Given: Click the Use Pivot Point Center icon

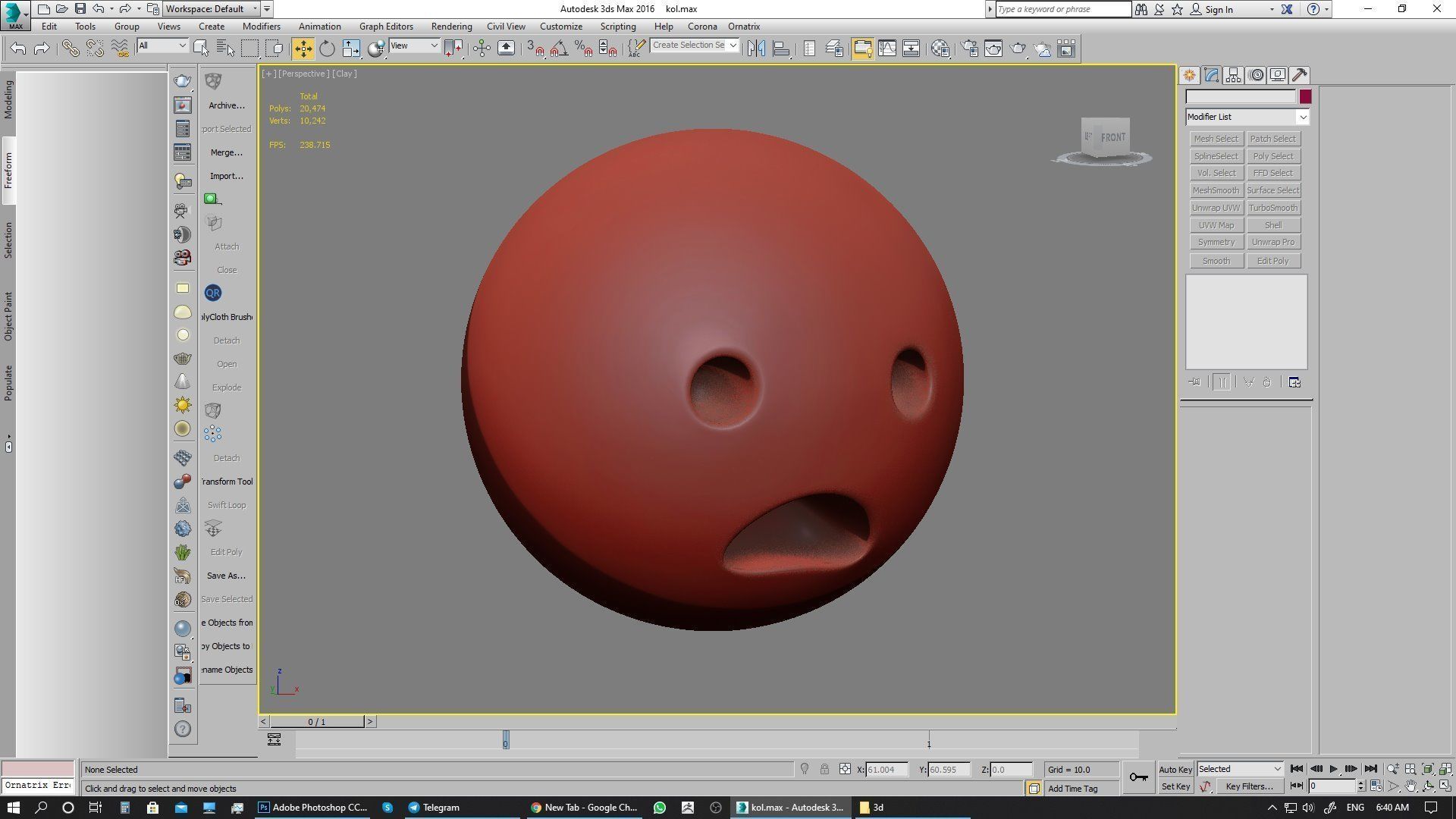Looking at the screenshot, I should click(x=453, y=49).
